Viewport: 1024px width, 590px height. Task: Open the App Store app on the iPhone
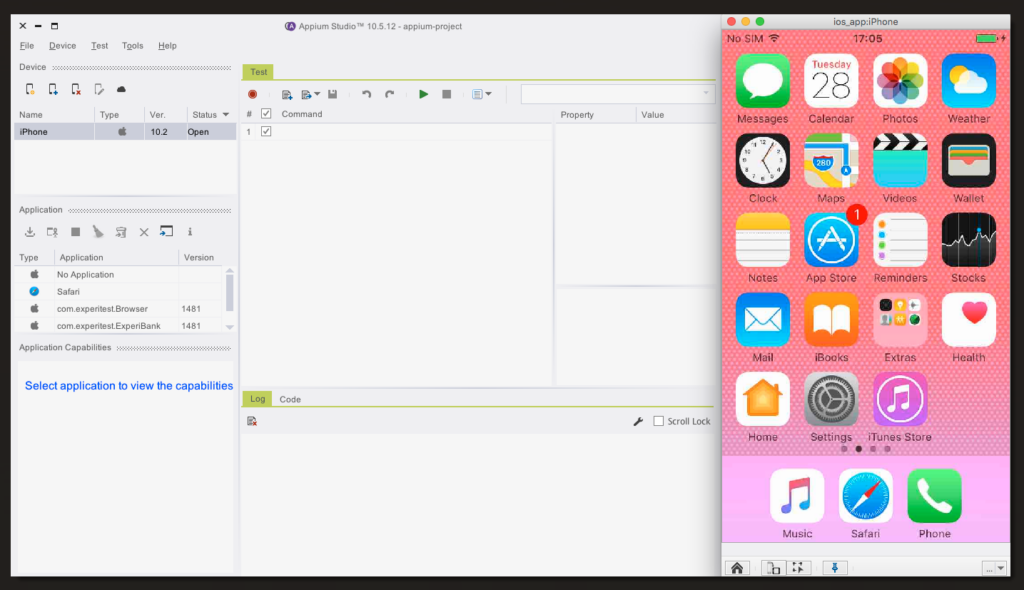[831, 240]
